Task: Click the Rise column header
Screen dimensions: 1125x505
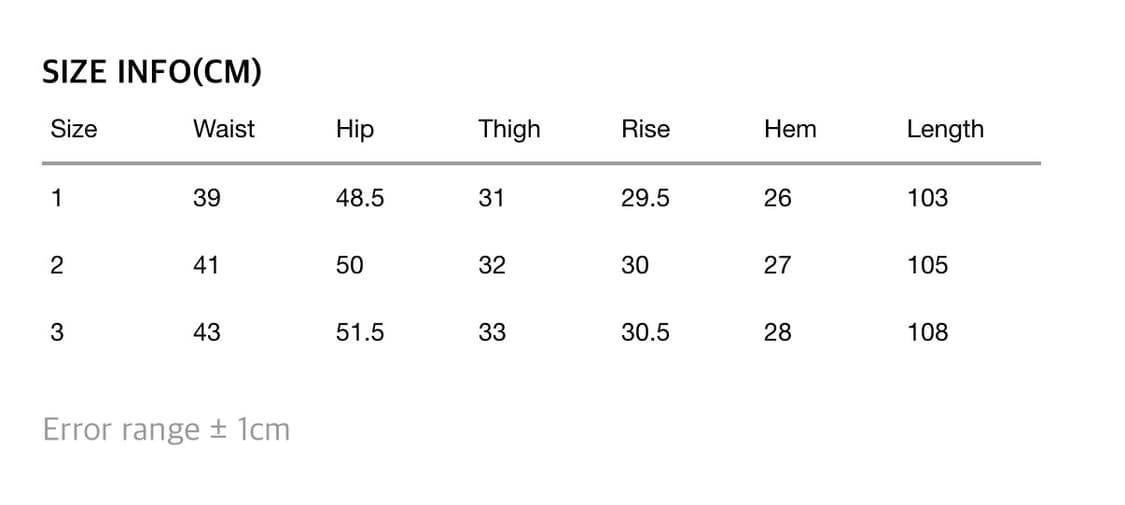Action: coord(645,129)
